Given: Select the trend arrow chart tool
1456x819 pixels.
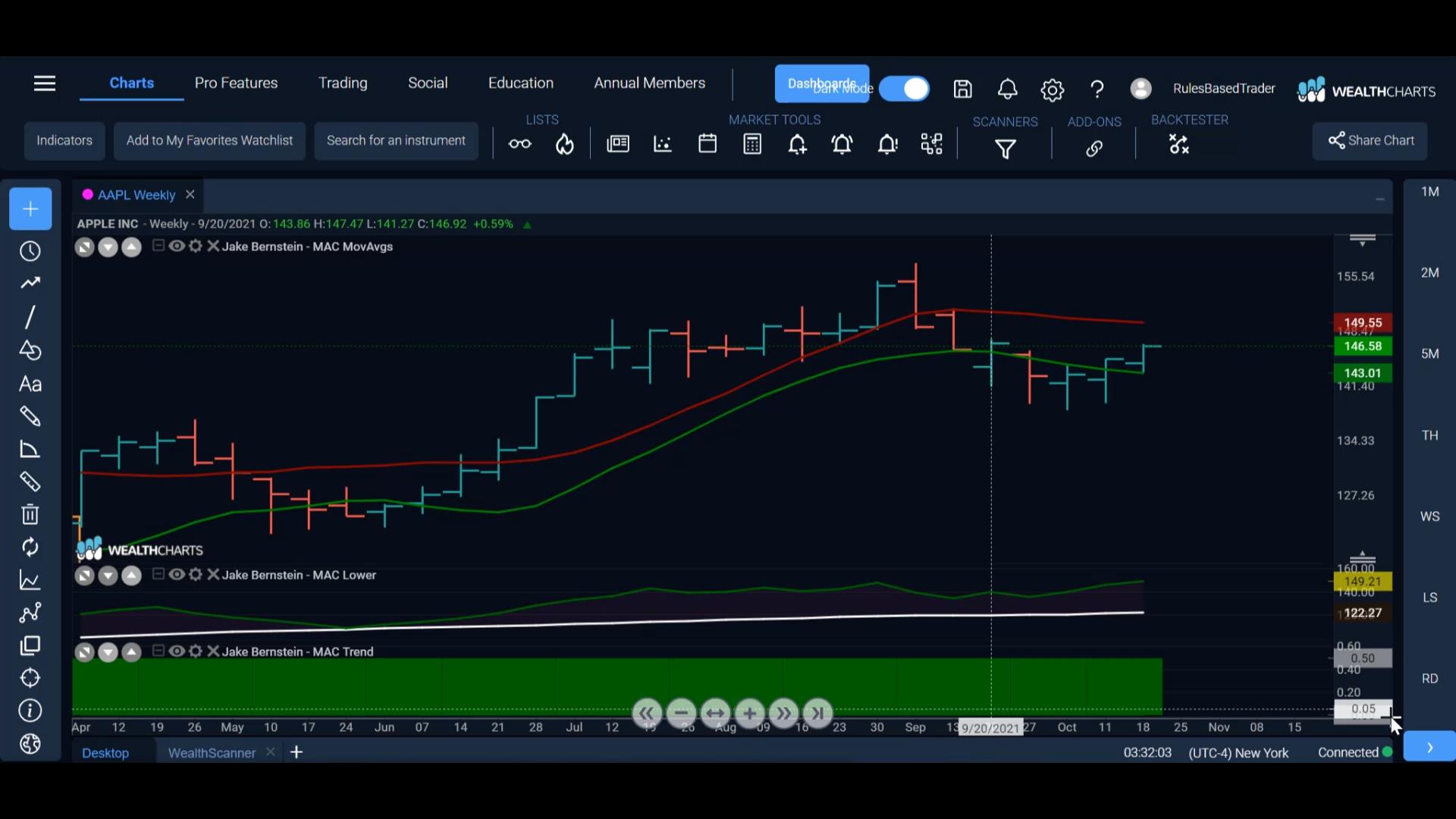Looking at the screenshot, I should pos(30,283).
